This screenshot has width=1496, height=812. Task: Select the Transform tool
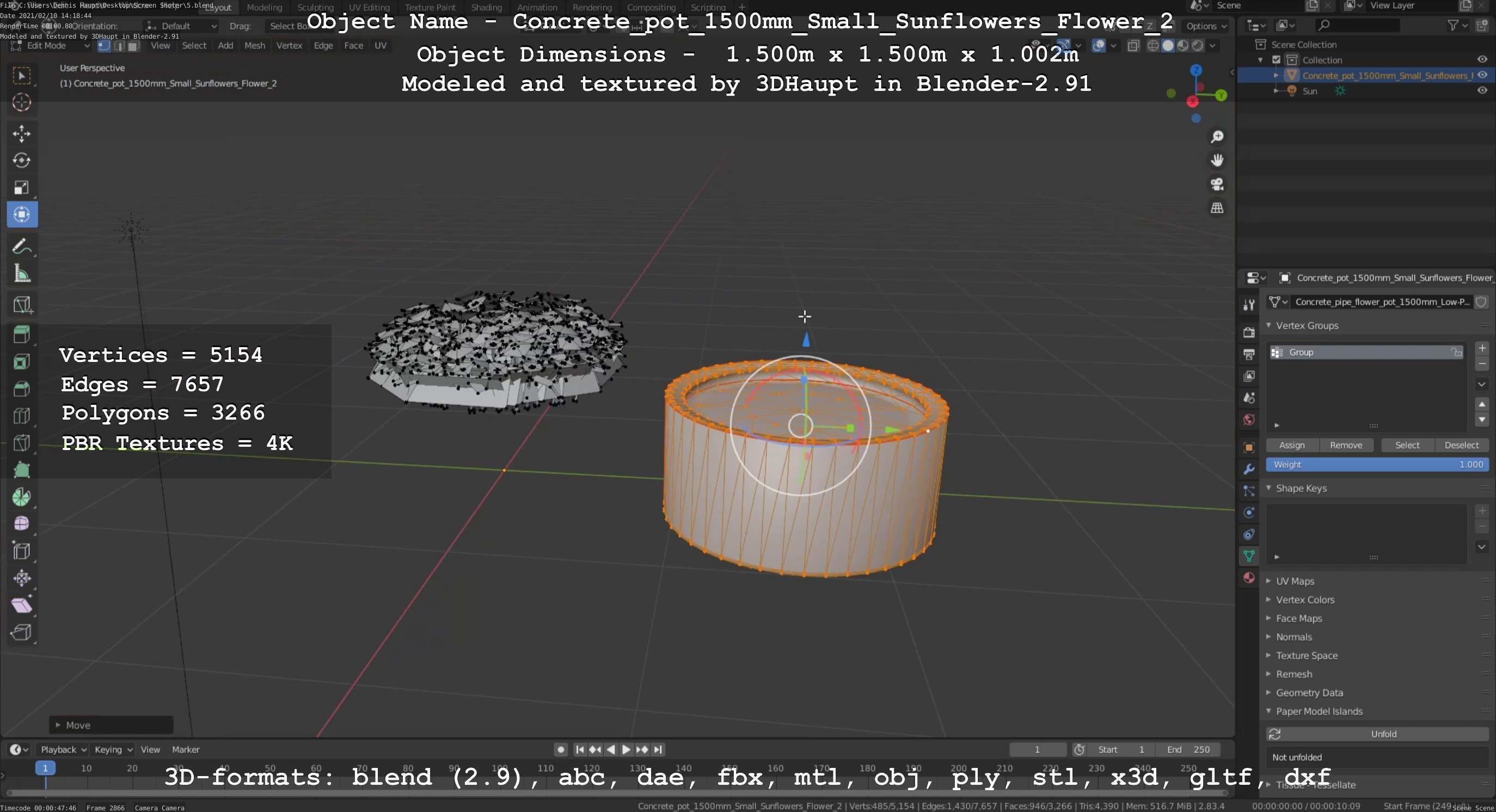click(x=22, y=215)
